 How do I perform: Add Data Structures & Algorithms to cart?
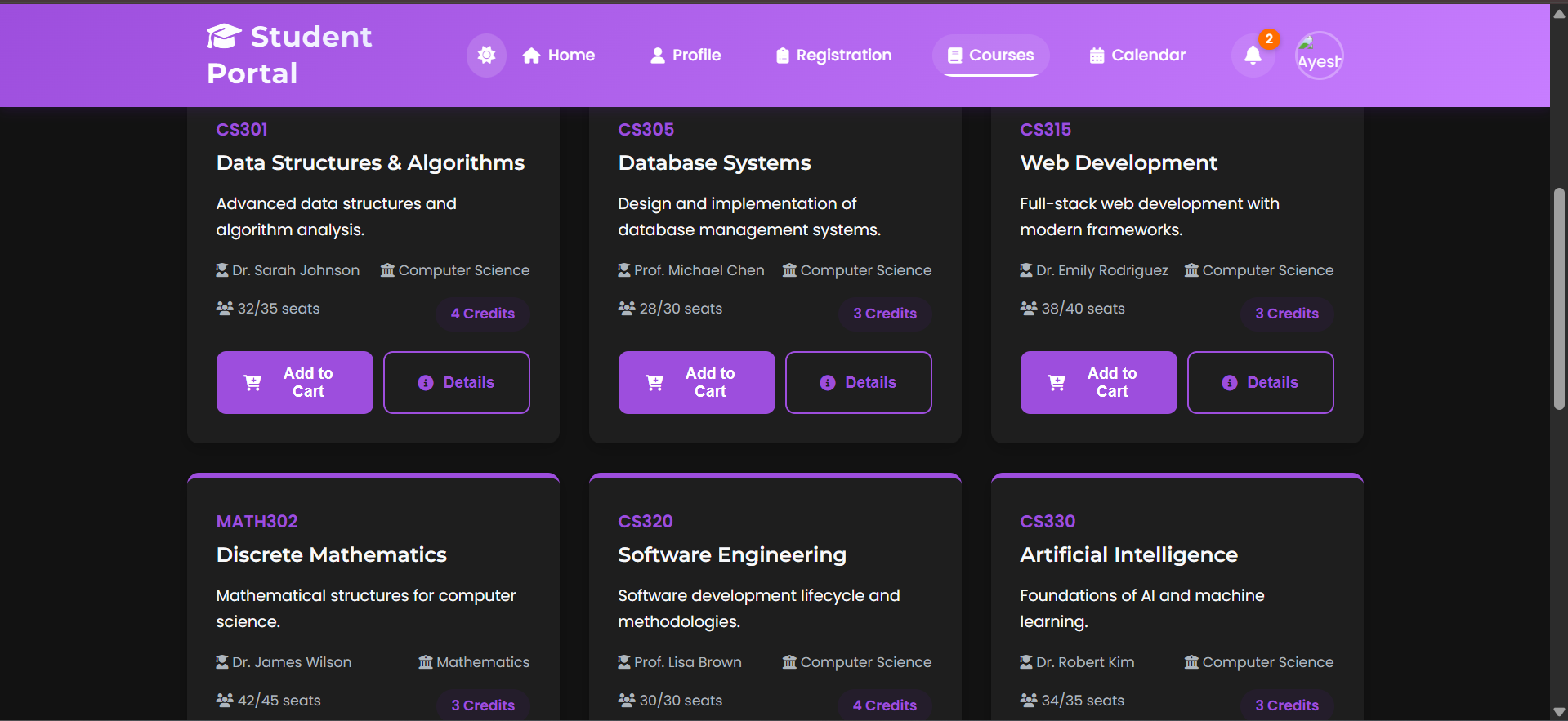click(x=295, y=382)
